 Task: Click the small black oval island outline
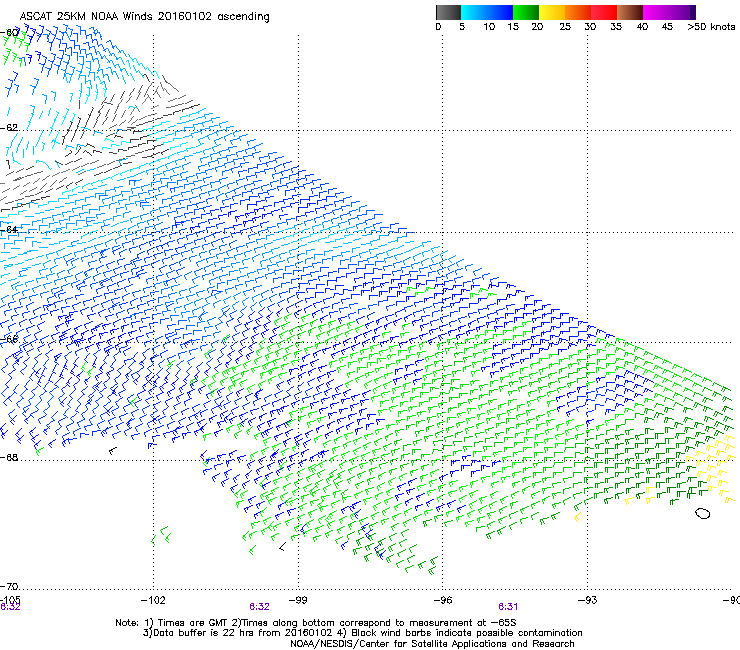click(702, 514)
